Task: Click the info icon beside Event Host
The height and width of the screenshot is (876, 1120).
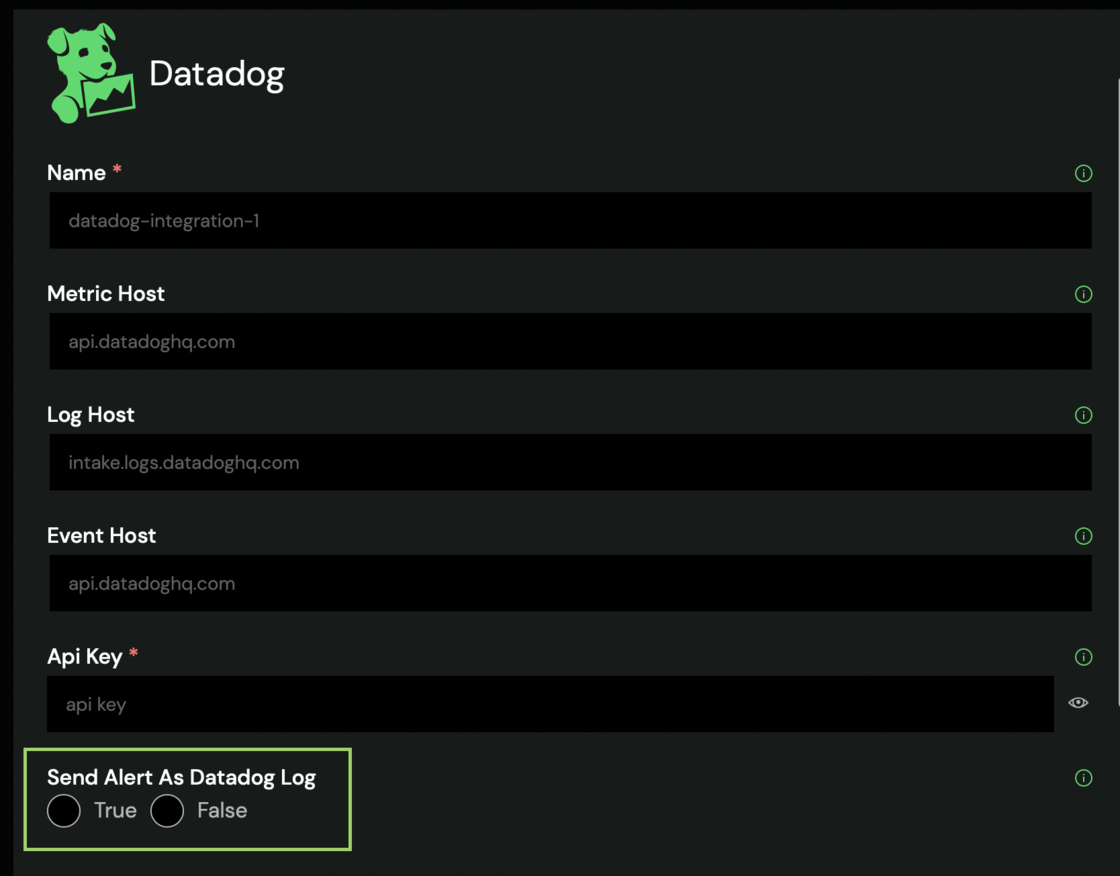Action: point(1083,535)
